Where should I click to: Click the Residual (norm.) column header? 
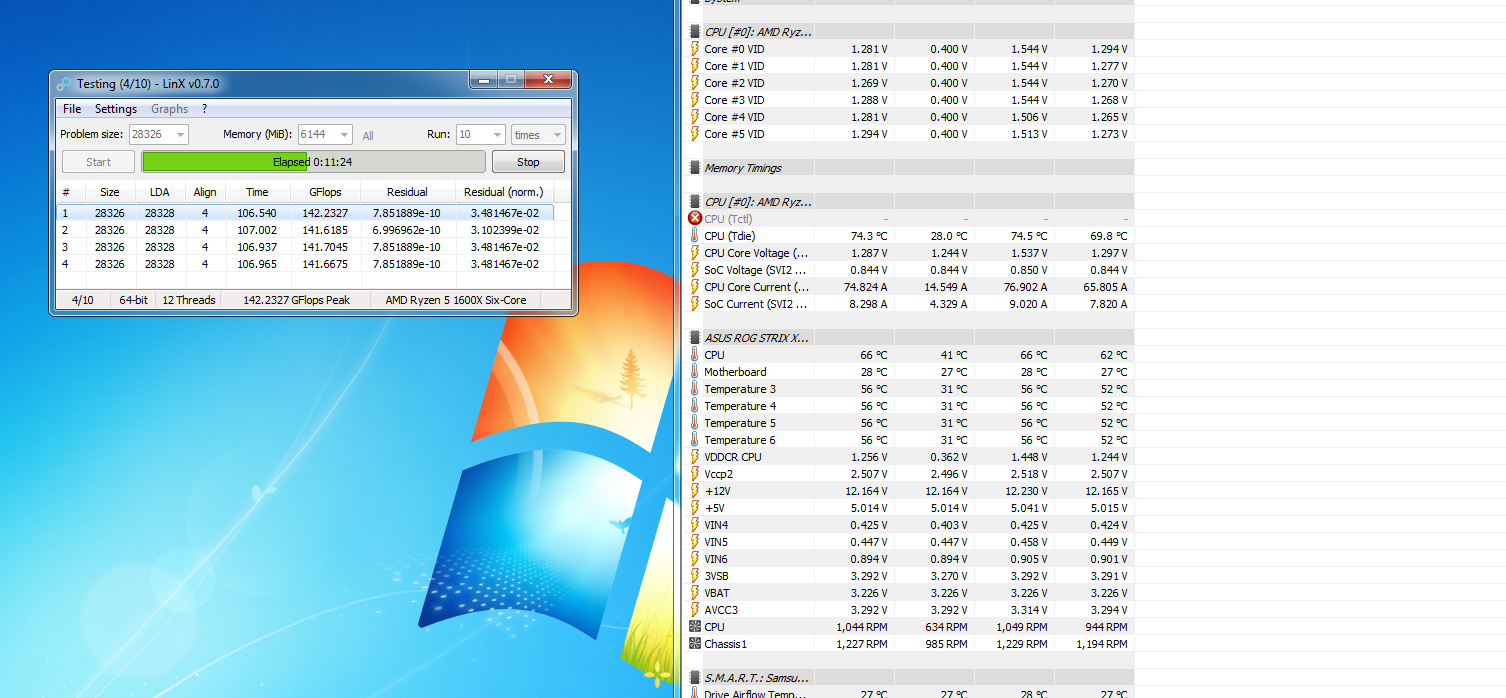click(504, 192)
